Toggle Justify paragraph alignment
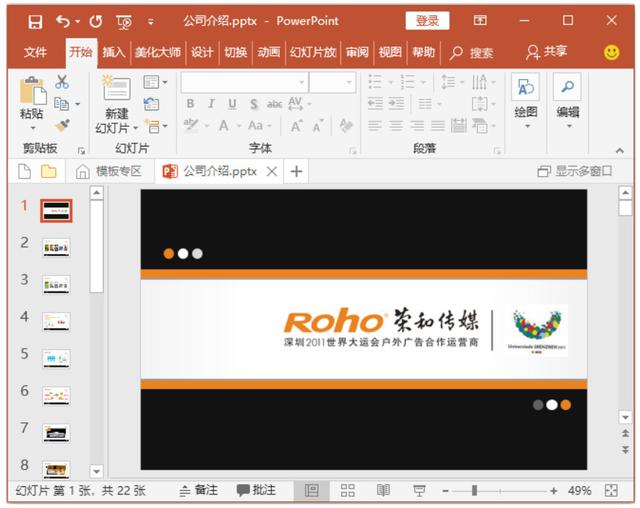Image resolution: width=640 pixels, height=508 pixels. click(438, 125)
